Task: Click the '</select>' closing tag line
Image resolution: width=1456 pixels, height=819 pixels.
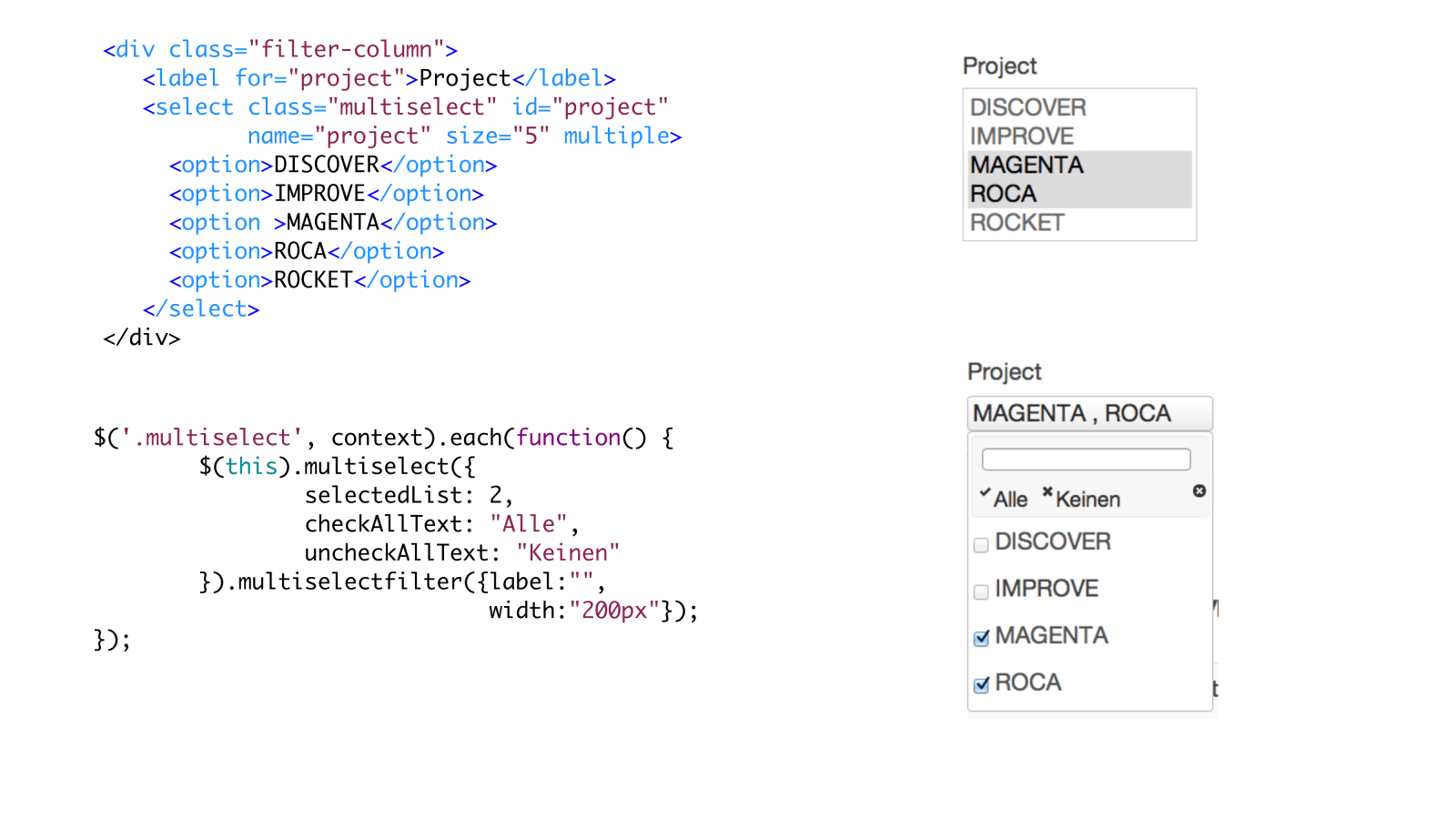Action: coord(201,309)
